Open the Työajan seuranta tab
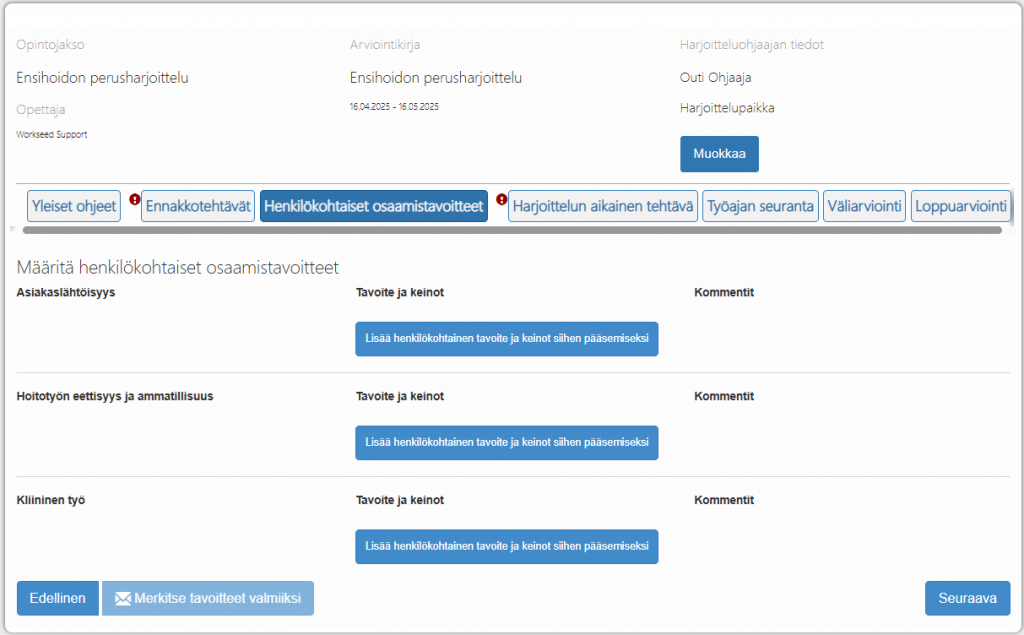Viewport: 1024px width, 635px height. [760, 206]
